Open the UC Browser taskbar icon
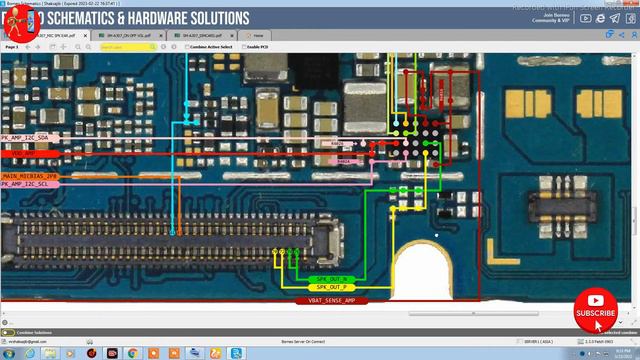This screenshot has height=360, width=640. 216,353
